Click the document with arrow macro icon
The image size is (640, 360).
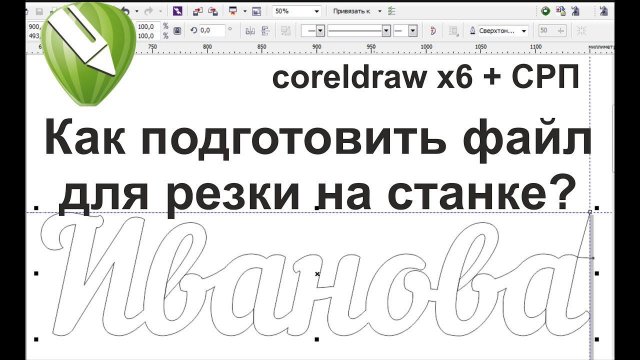[561, 11]
